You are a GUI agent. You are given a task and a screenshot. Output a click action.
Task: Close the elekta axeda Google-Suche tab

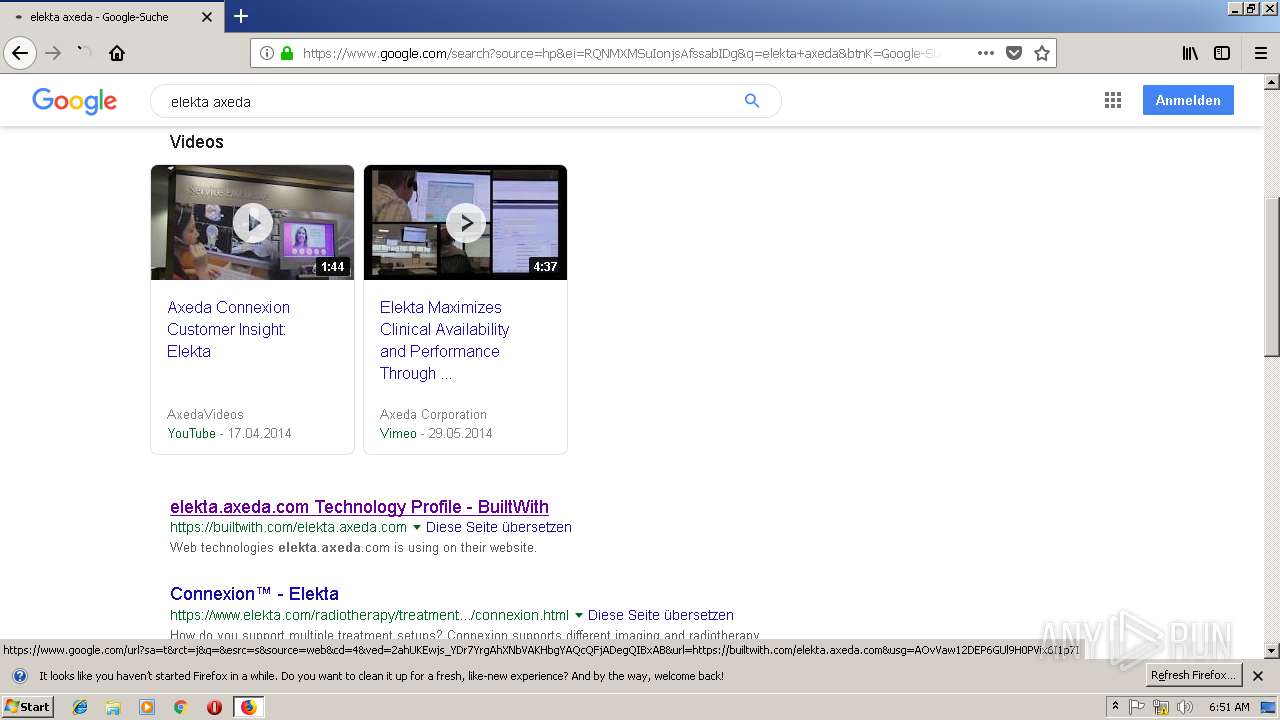[207, 17]
